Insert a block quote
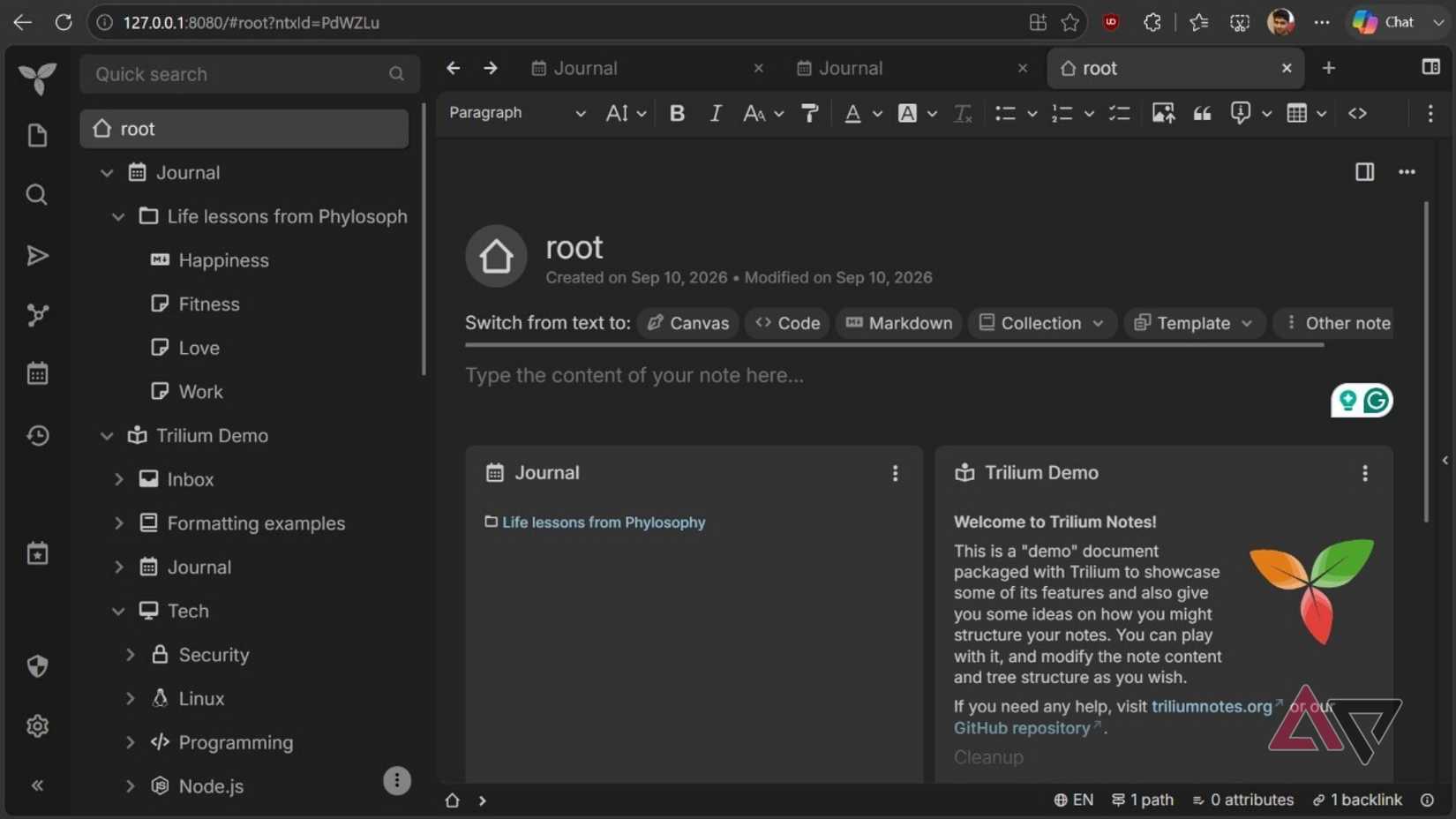Screen dimensions: 1456x819 (1202, 113)
